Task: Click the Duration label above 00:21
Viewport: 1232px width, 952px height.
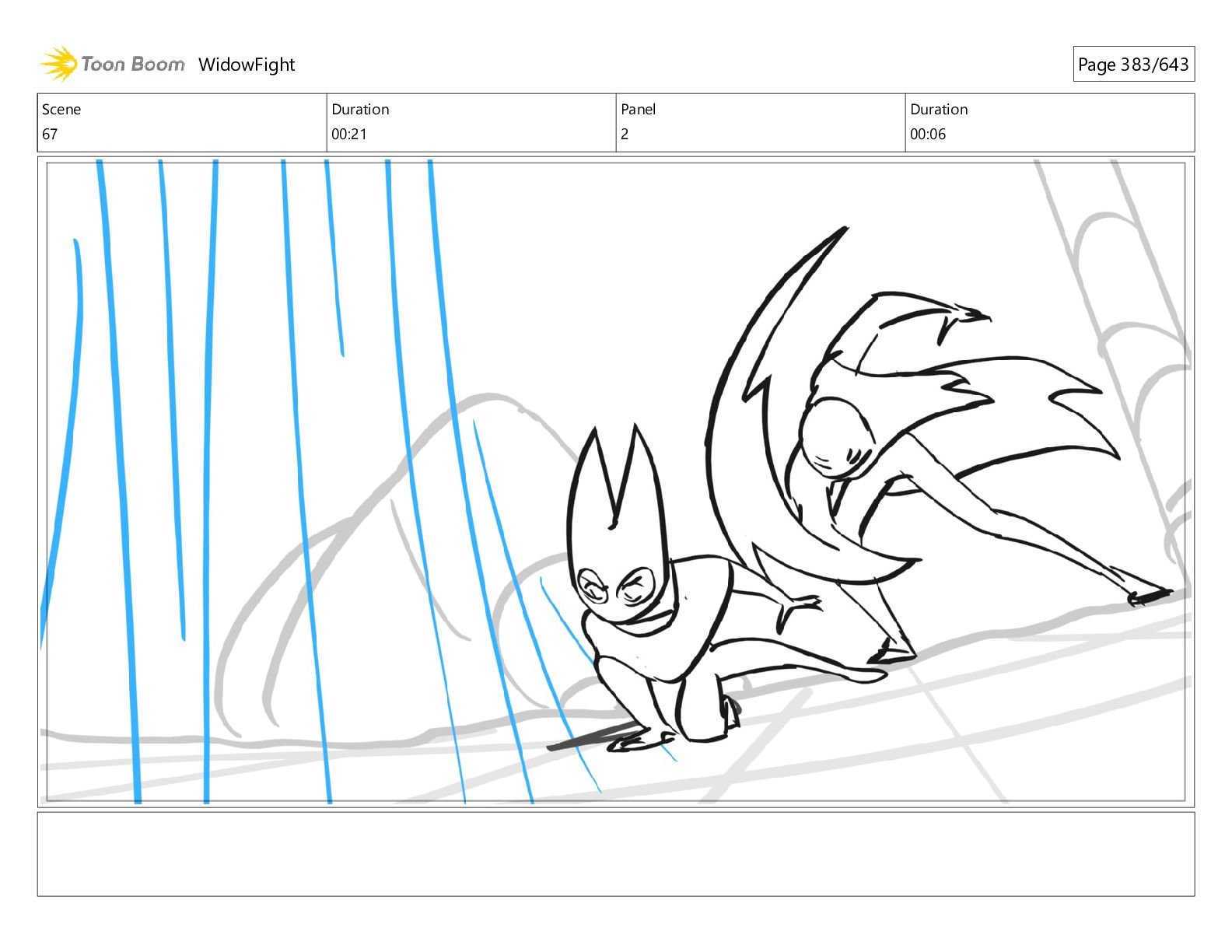Action: coord(360,110)
